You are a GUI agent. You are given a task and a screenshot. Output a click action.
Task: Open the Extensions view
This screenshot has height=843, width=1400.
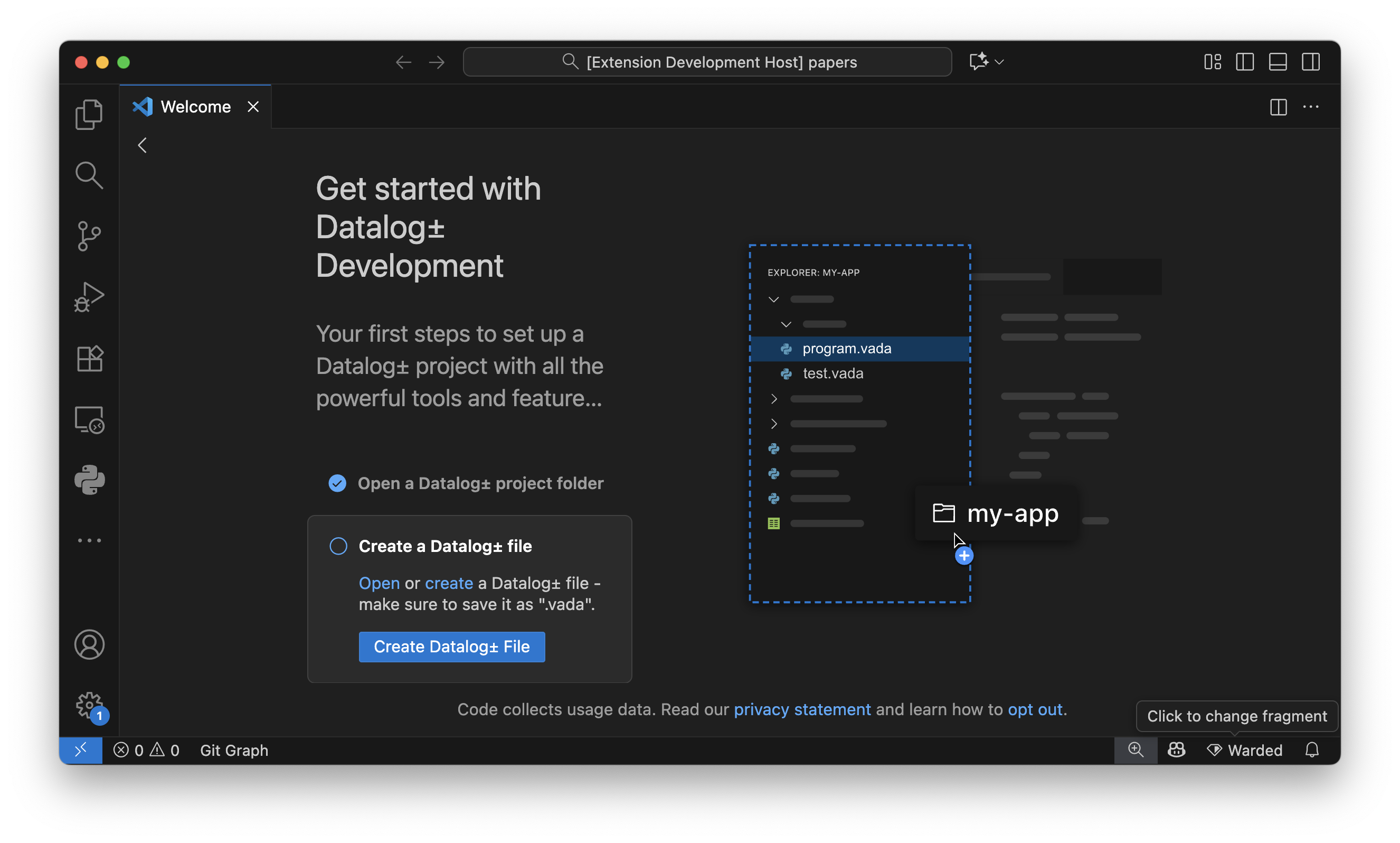click(89, 359)
